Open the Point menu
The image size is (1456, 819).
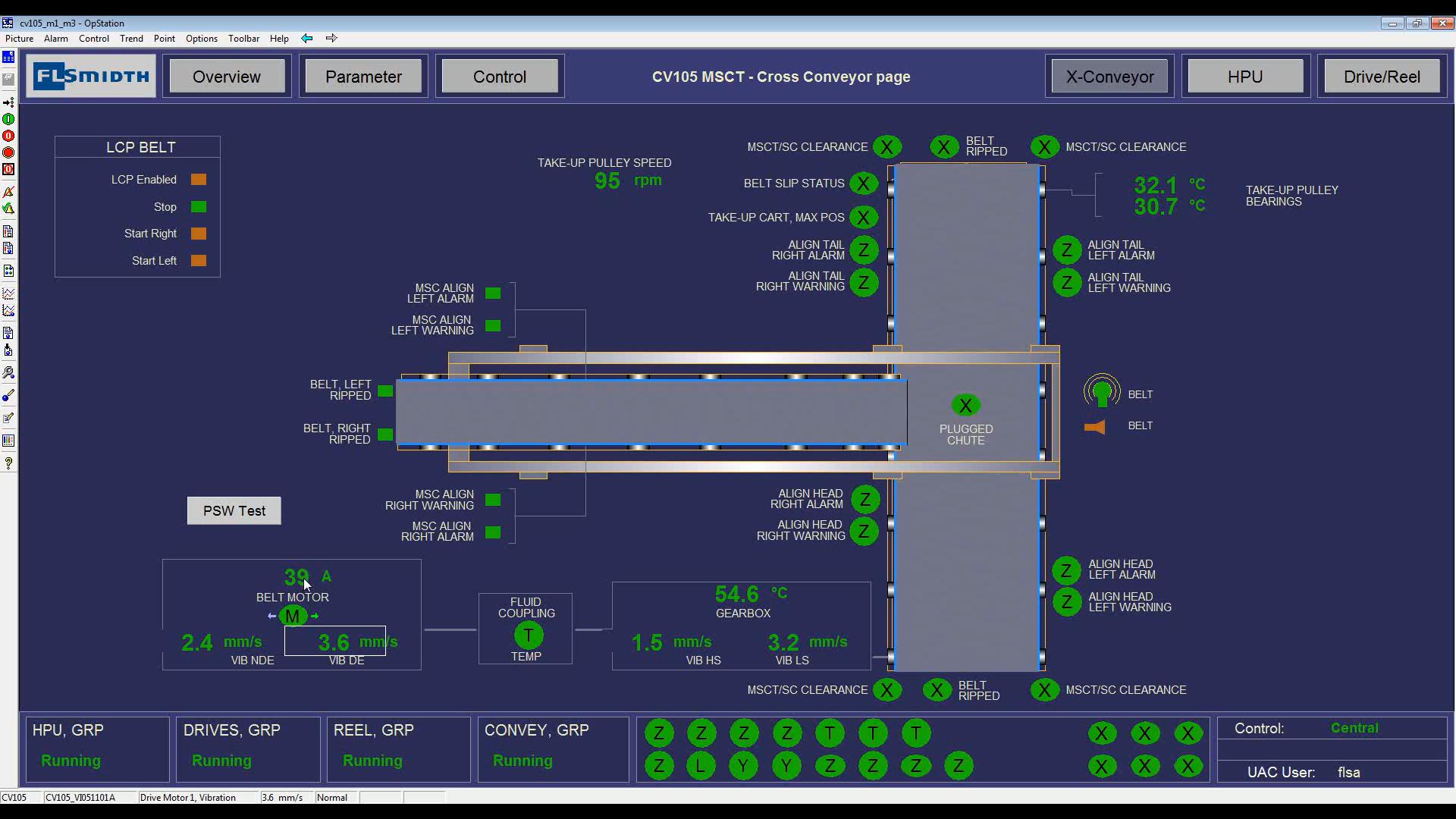(165, 39)
